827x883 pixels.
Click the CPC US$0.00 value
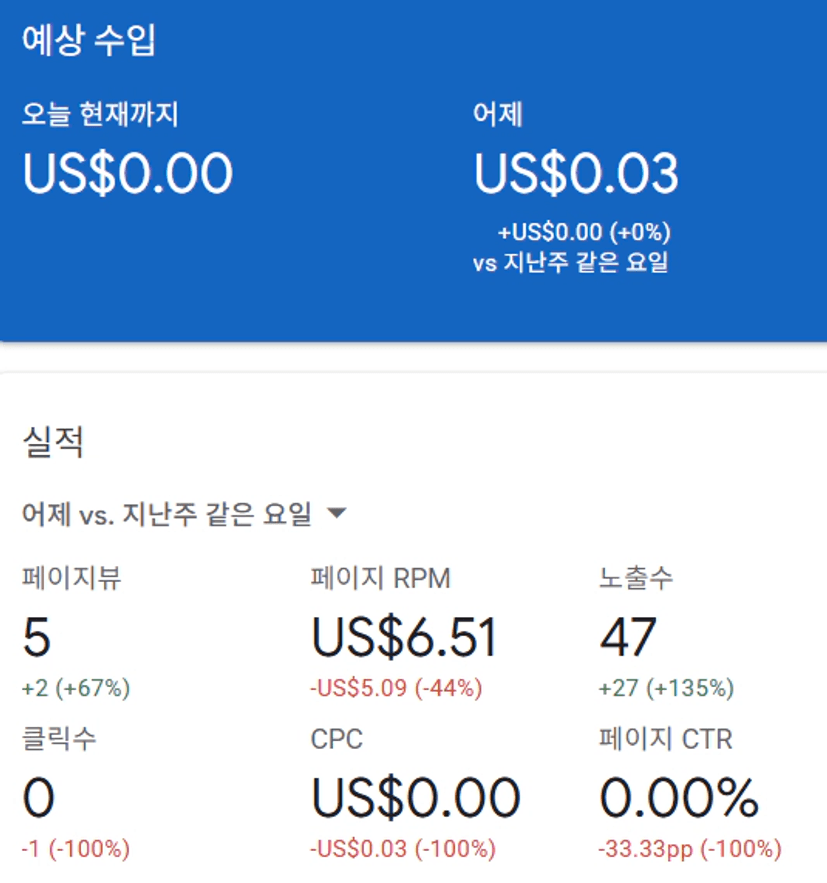415,797
